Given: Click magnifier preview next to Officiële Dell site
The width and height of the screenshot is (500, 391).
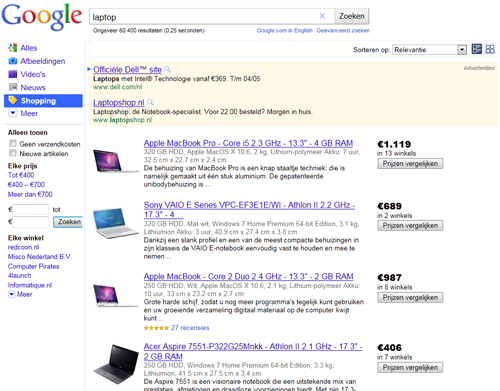Looking at the screenshot, I should coord(168,69).
